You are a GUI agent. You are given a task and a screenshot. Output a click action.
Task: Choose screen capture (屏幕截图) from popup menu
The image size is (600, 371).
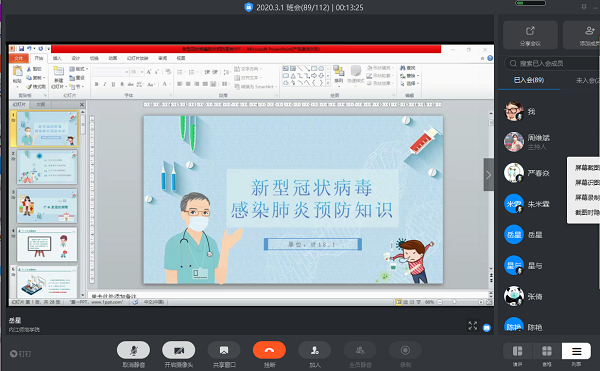(x=587, y=168)
